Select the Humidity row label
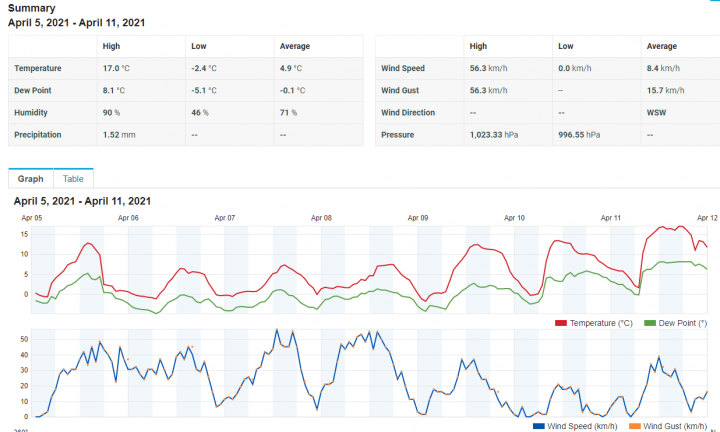 (31, 112)
